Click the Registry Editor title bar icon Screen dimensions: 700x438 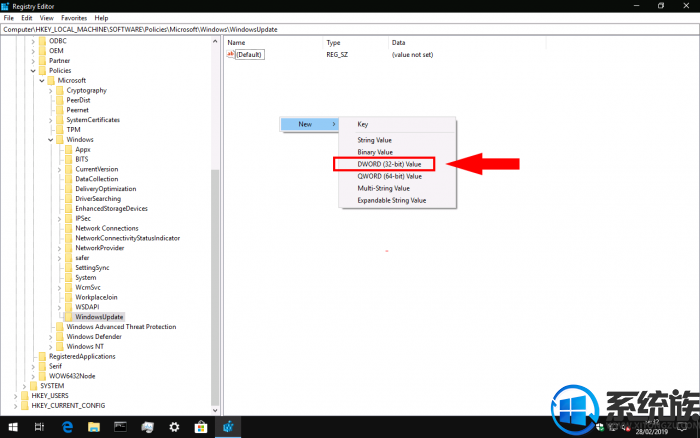pos(5,6)
